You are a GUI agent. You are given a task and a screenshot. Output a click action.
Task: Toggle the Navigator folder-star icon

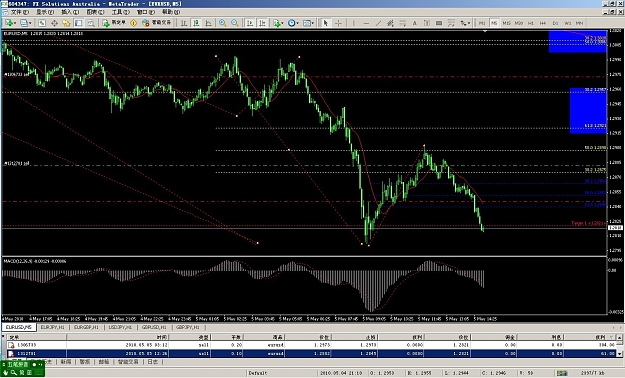(66, 23)
